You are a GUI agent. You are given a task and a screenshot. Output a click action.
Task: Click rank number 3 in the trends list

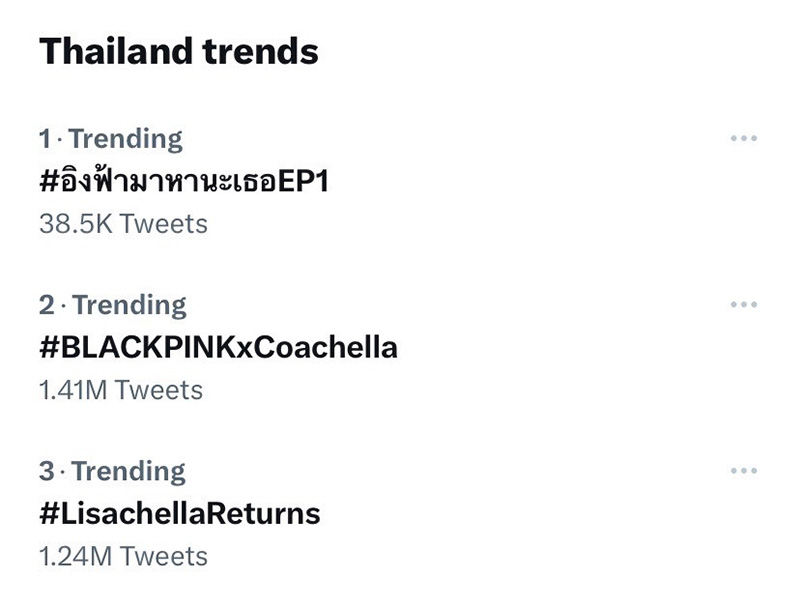[x=46, y=471]
